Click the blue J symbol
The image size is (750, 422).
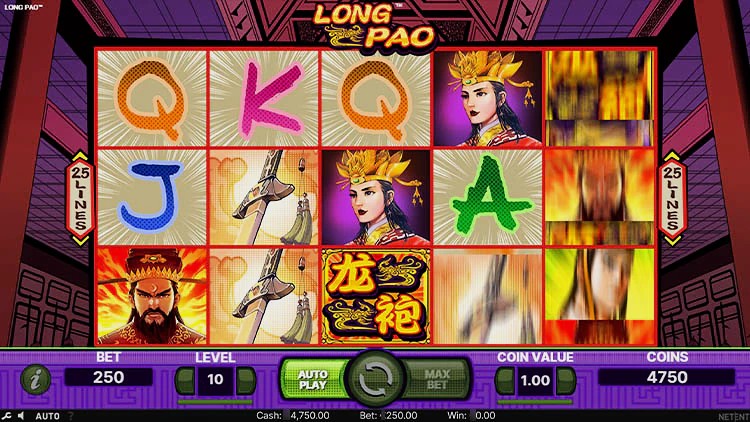tap(152, 197)
